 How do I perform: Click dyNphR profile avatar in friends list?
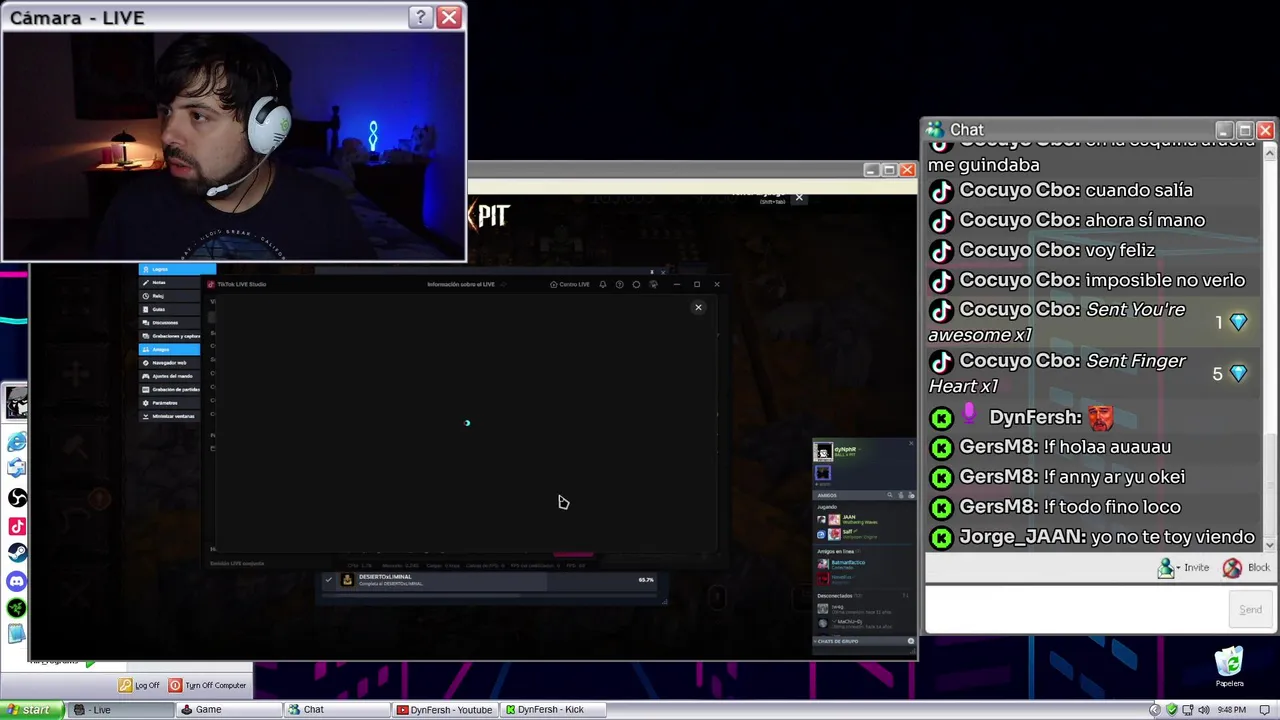(x=823, y=451)
